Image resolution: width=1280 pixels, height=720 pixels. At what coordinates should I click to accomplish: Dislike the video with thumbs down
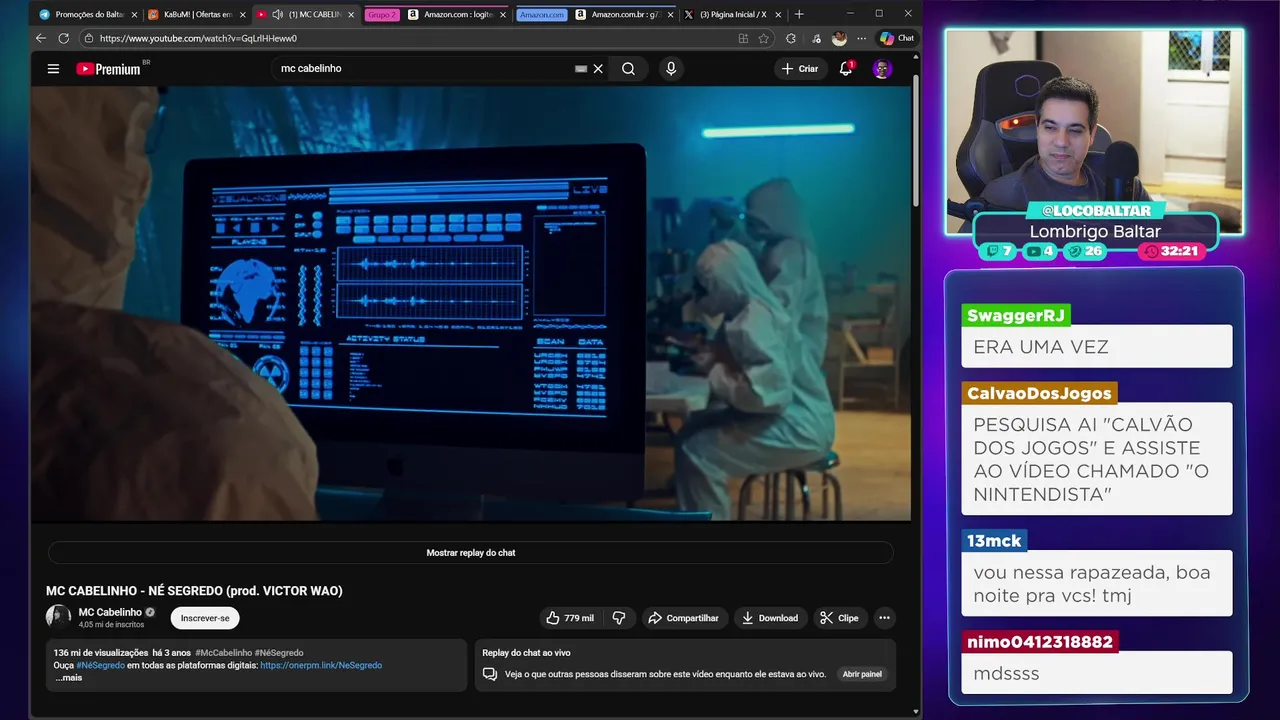(619, 618)
